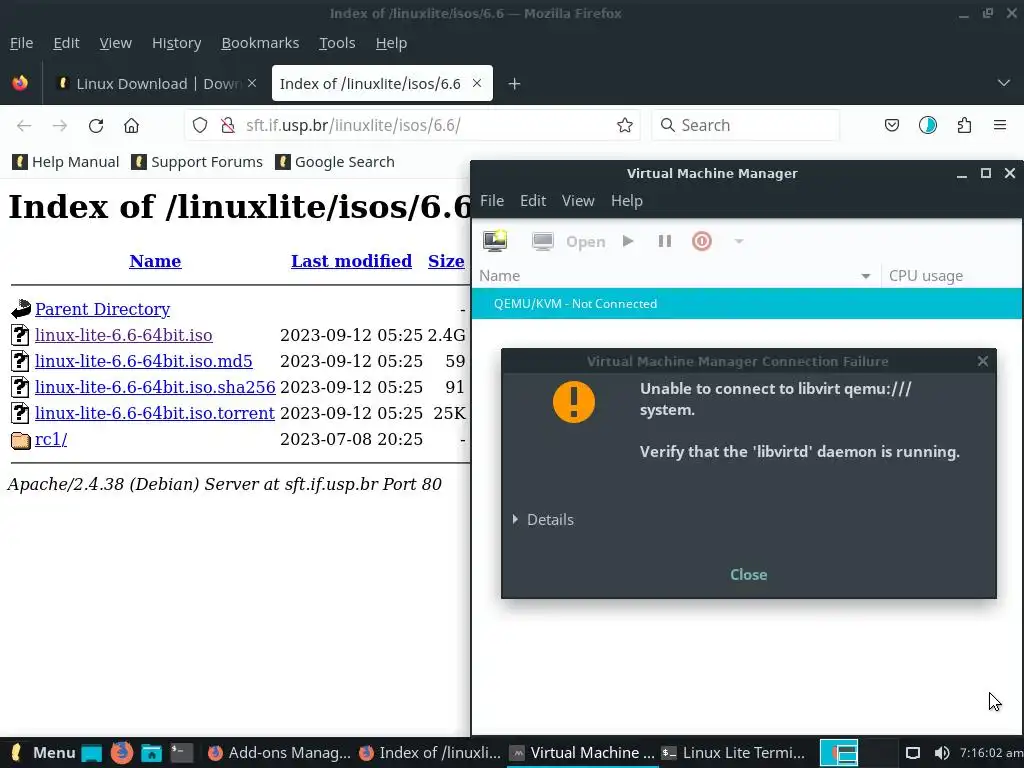The width and height of the screenshot is (1024, 768).
Task: Open linux-lite-6.6-64bit.iso.sha256 link
Action: 155,387
